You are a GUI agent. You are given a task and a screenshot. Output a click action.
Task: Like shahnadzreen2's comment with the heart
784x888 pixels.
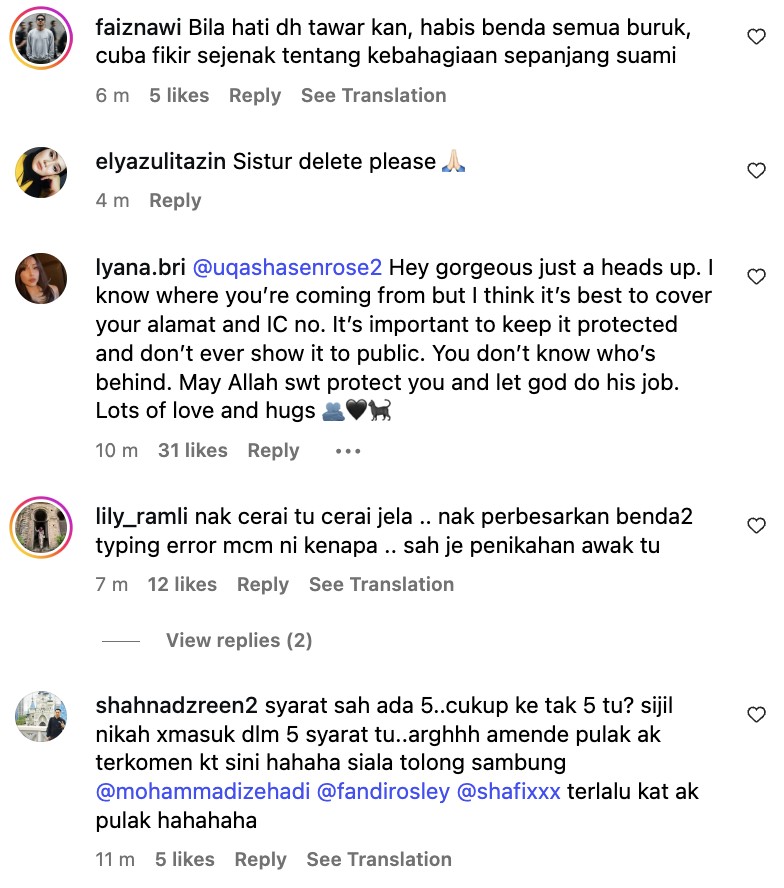[x=757, y=714]
